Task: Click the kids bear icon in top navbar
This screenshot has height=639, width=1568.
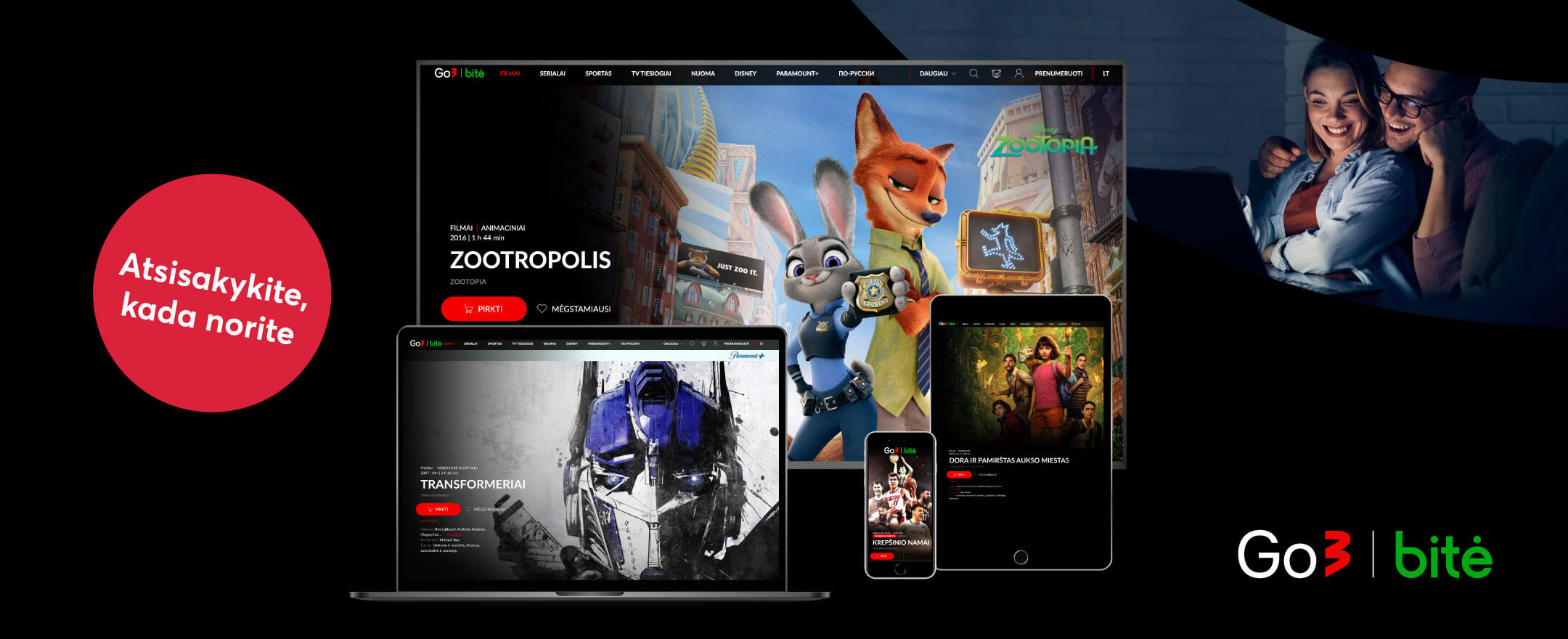Action: tap(996, 73)
